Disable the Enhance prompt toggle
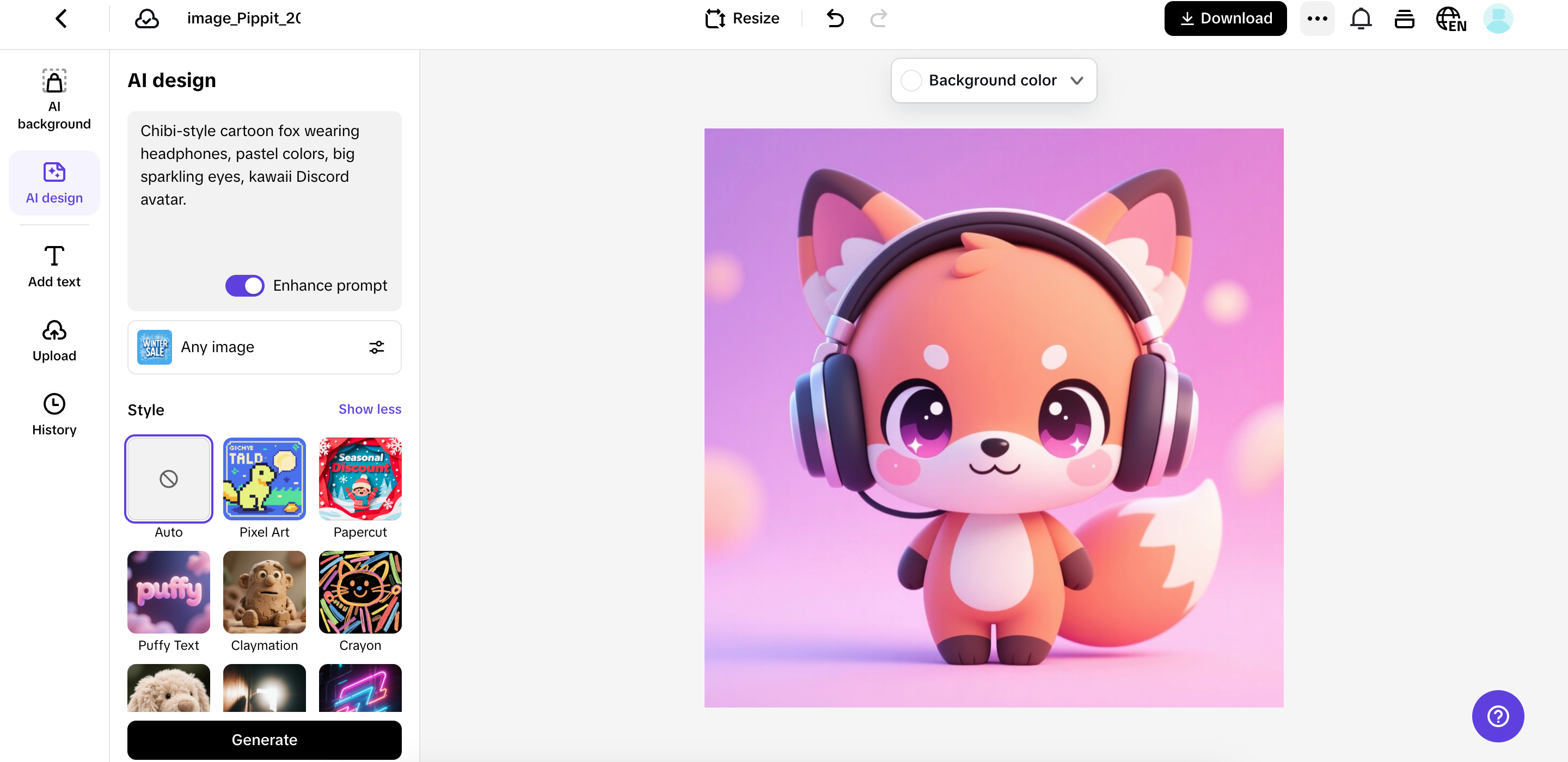The width and height of the screenshot is (1568, 762). click(x=244, y=285)
